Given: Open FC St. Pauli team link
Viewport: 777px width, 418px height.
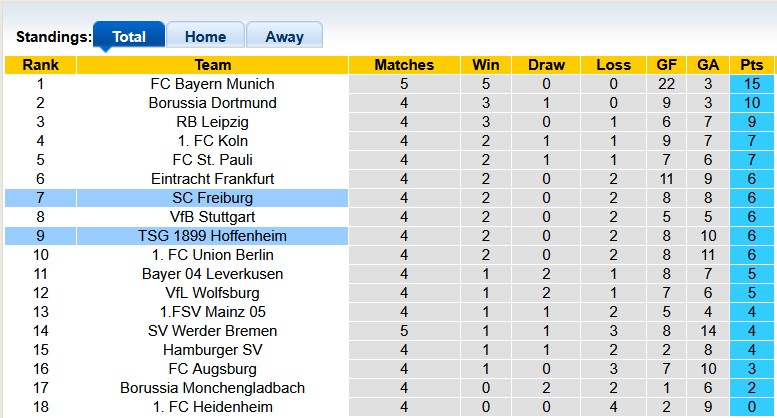Looking at the screenshot, I should pos(212,160).
